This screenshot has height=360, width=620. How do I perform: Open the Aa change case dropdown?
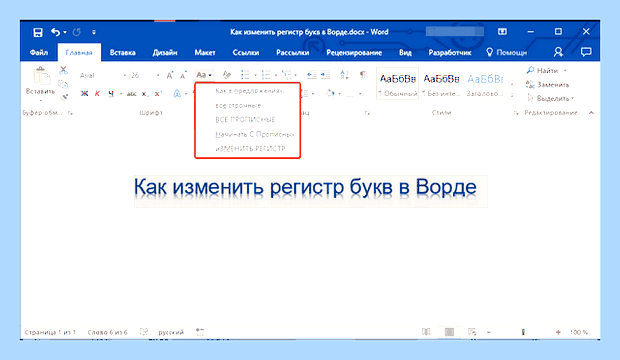[204, 75]
